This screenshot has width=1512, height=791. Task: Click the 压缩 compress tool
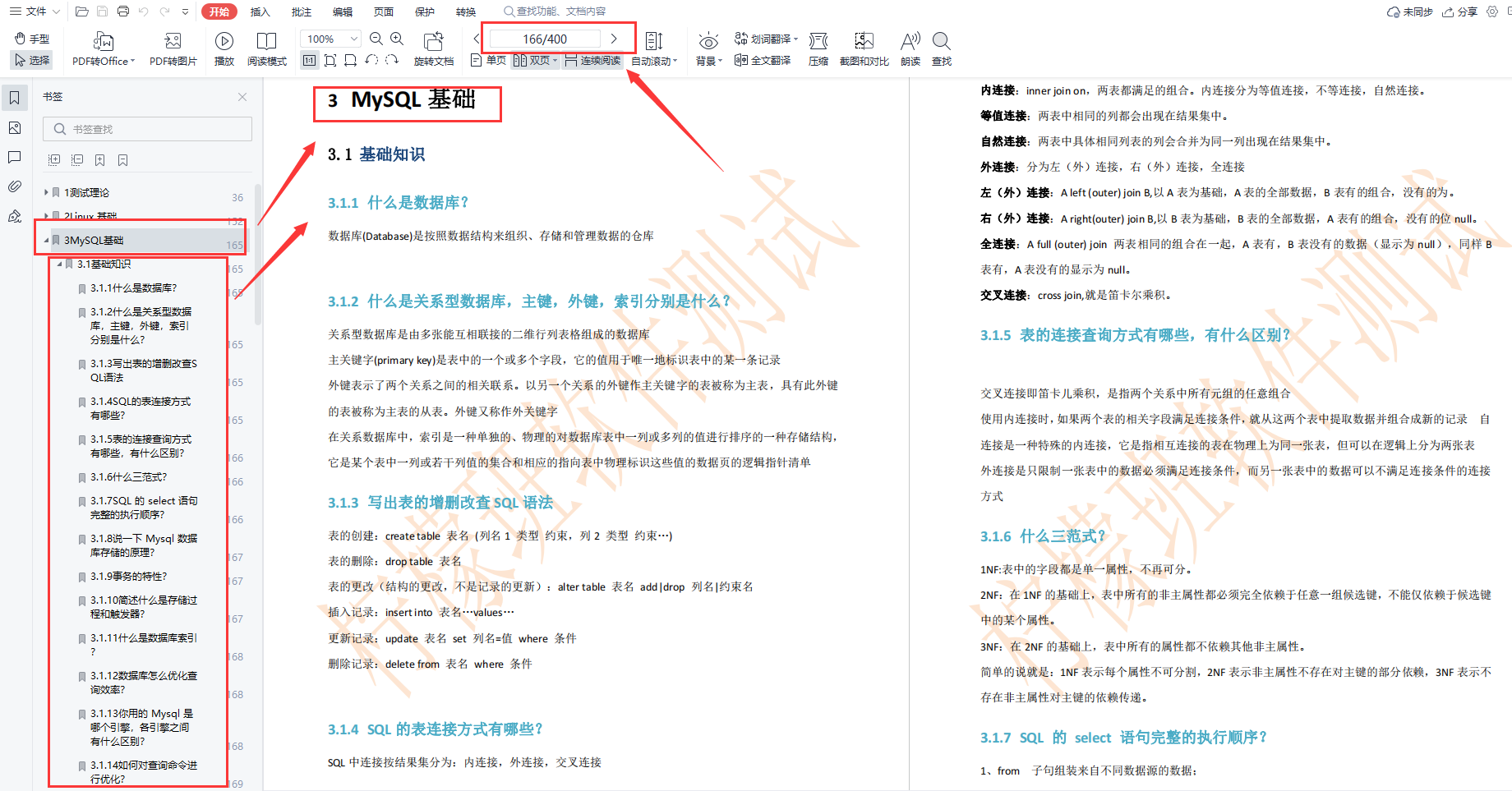tap(818, 49)
